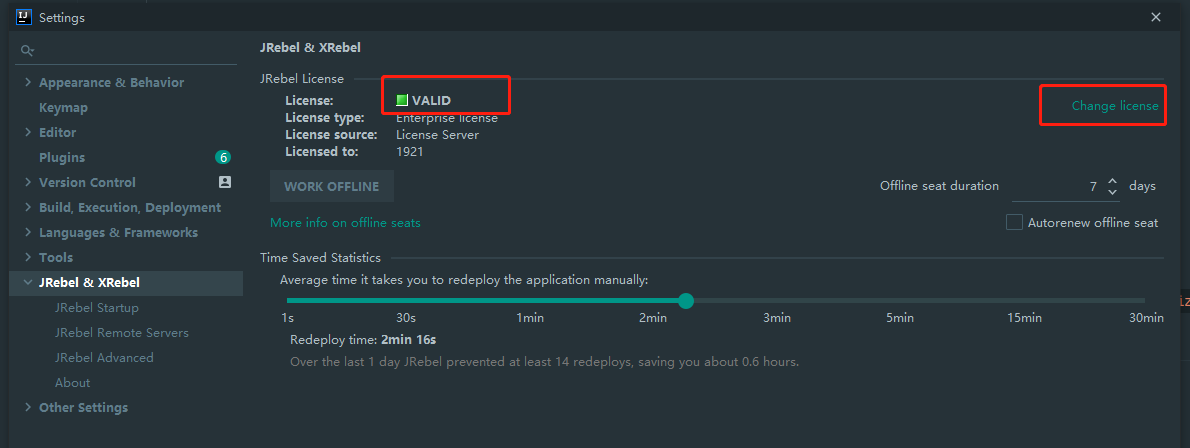This screenshot has height=448, width=1190.
Task: Click the 'Time Saved Statistics' heading
Action: [x=320, y=257]
